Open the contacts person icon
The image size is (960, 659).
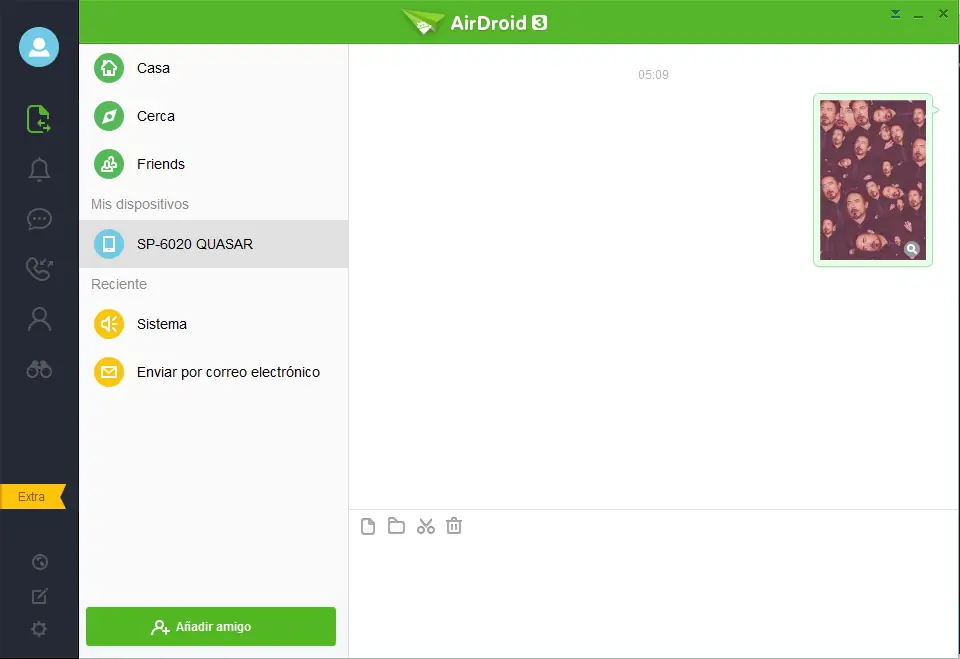(x=39, y=319)
